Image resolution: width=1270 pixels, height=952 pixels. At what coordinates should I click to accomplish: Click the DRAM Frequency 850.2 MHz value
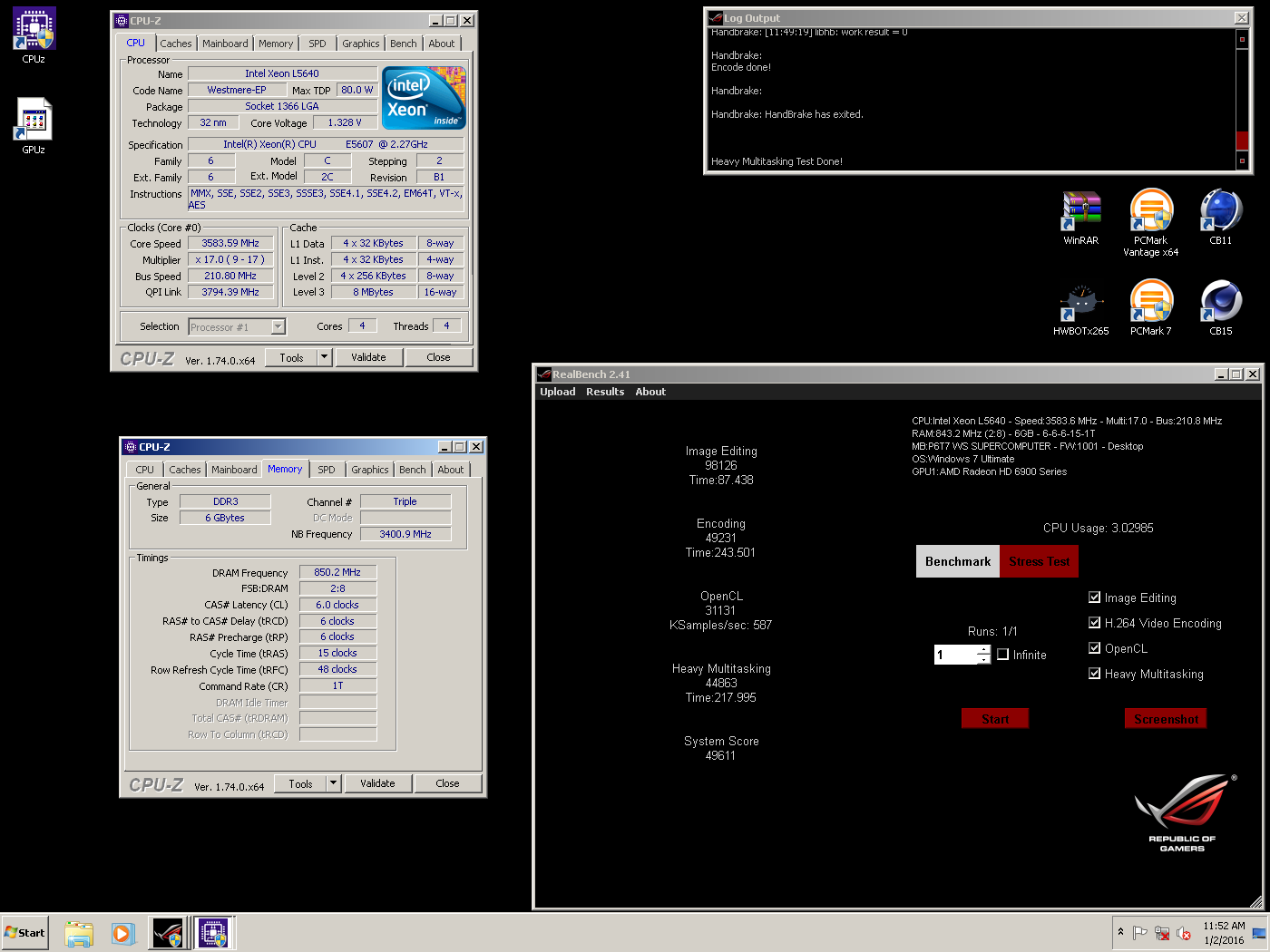click(x=337, y=572)
